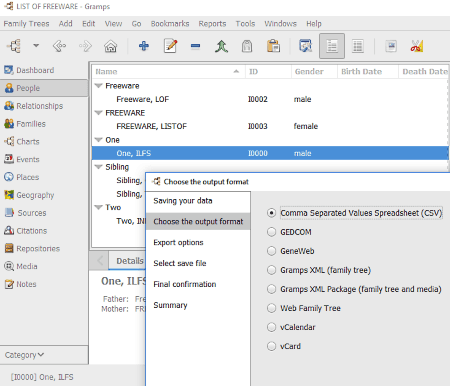
Task: Open Charts view in sidebar
Action: (x=44, y=142)
